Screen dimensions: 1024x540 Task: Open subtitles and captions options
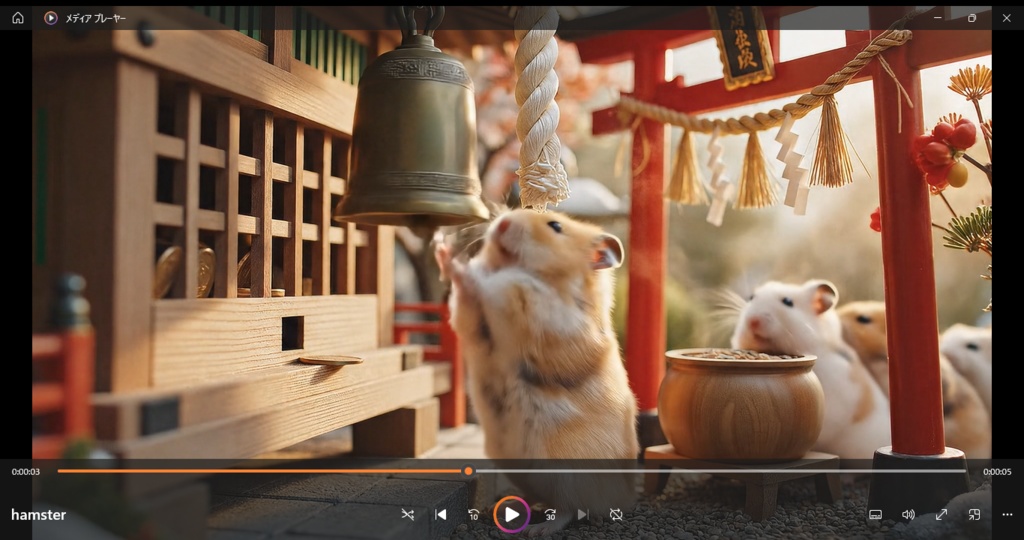pyautogui.click(x=876, y=515)
